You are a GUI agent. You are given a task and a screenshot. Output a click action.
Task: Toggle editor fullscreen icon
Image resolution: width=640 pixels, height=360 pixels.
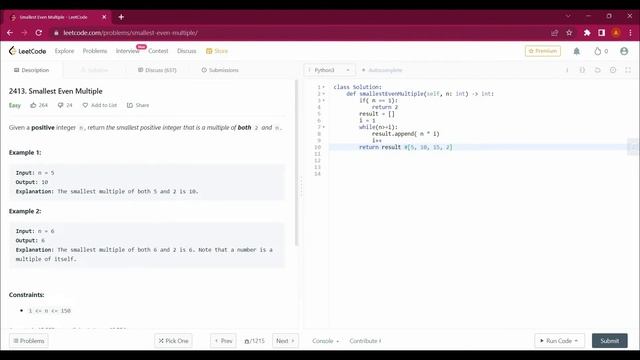coord(628,70)
